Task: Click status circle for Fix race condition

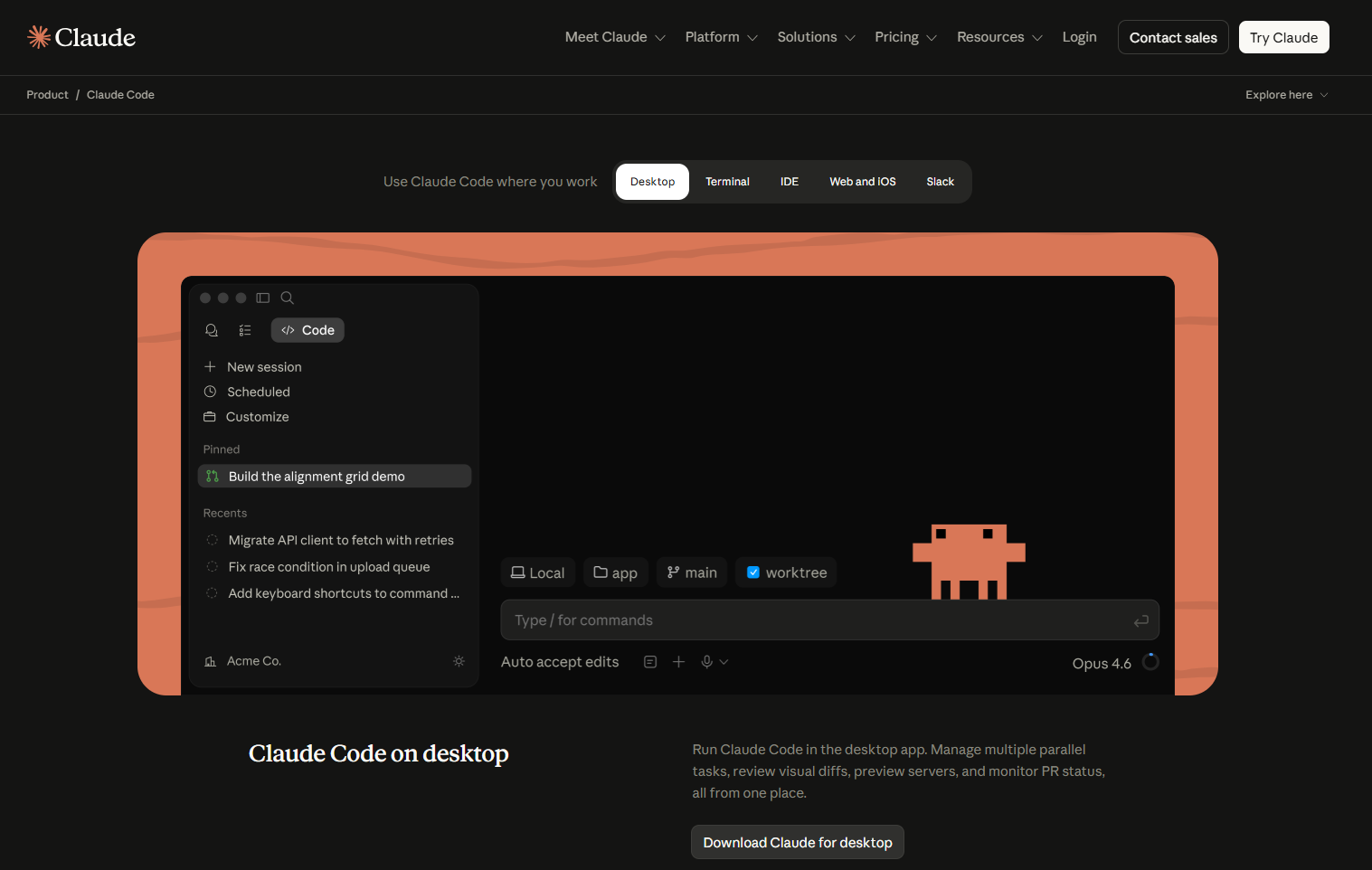Action: (x=212, y=567)
